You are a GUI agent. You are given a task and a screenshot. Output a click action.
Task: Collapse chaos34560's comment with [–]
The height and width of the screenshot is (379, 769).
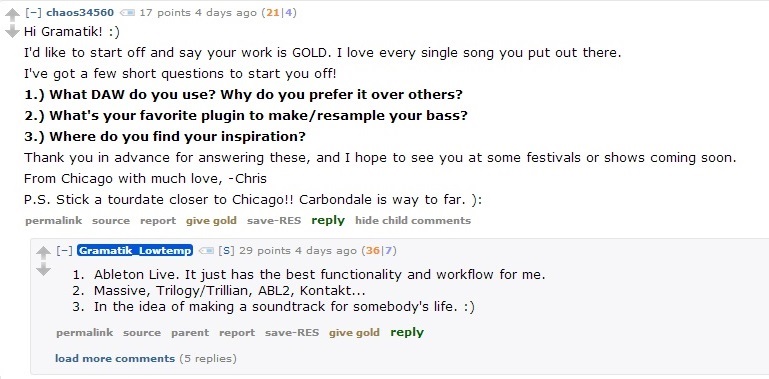click(33, 13)
